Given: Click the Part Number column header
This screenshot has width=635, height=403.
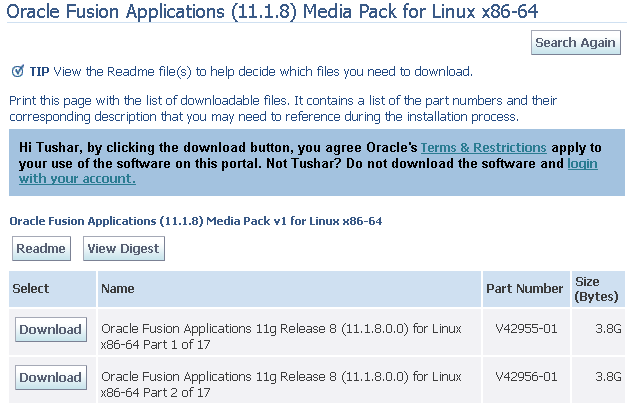Looking at the screenshot, I should 524,288.
